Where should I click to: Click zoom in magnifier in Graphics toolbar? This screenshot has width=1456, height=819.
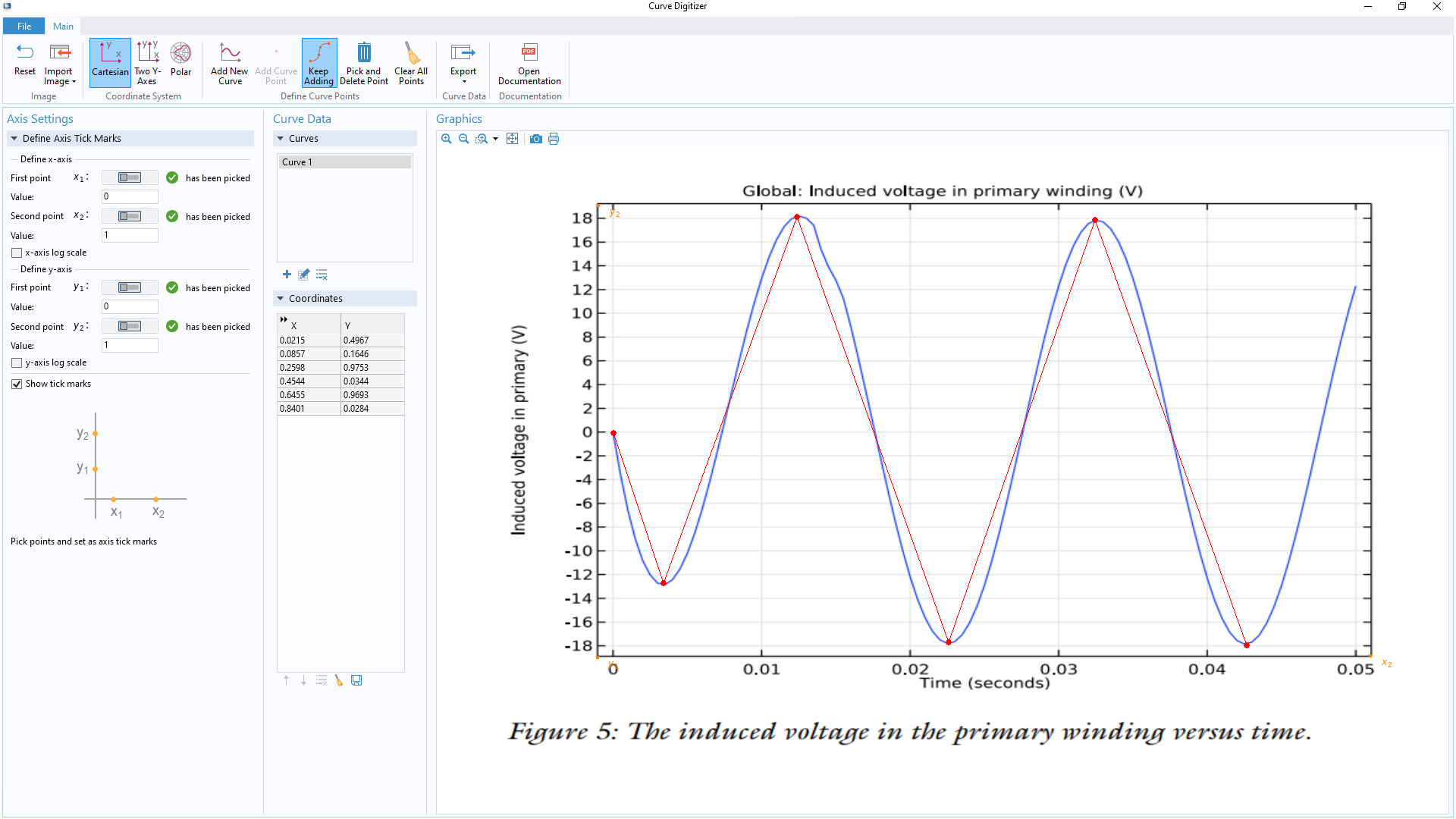447,139
